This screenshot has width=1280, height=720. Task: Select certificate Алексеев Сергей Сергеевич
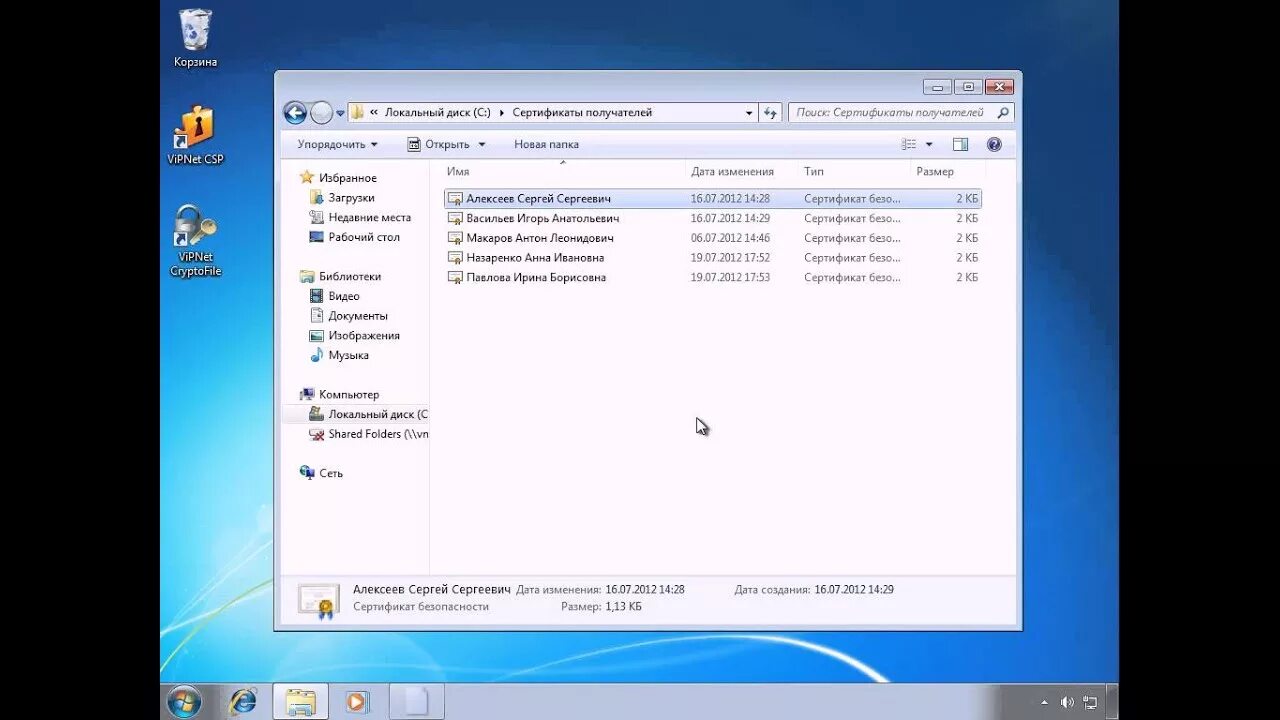tap(712, 199)
